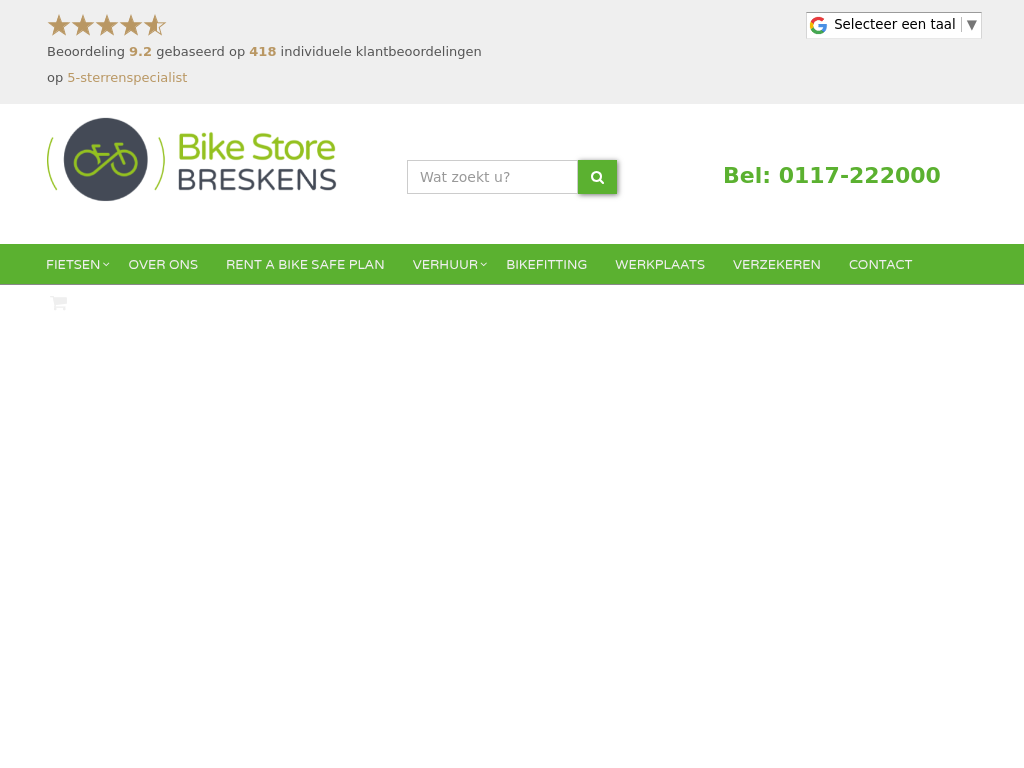1024x768 pixels.
Task: Go to Rent a Bike Safe Plan
Action: point(305,264)
